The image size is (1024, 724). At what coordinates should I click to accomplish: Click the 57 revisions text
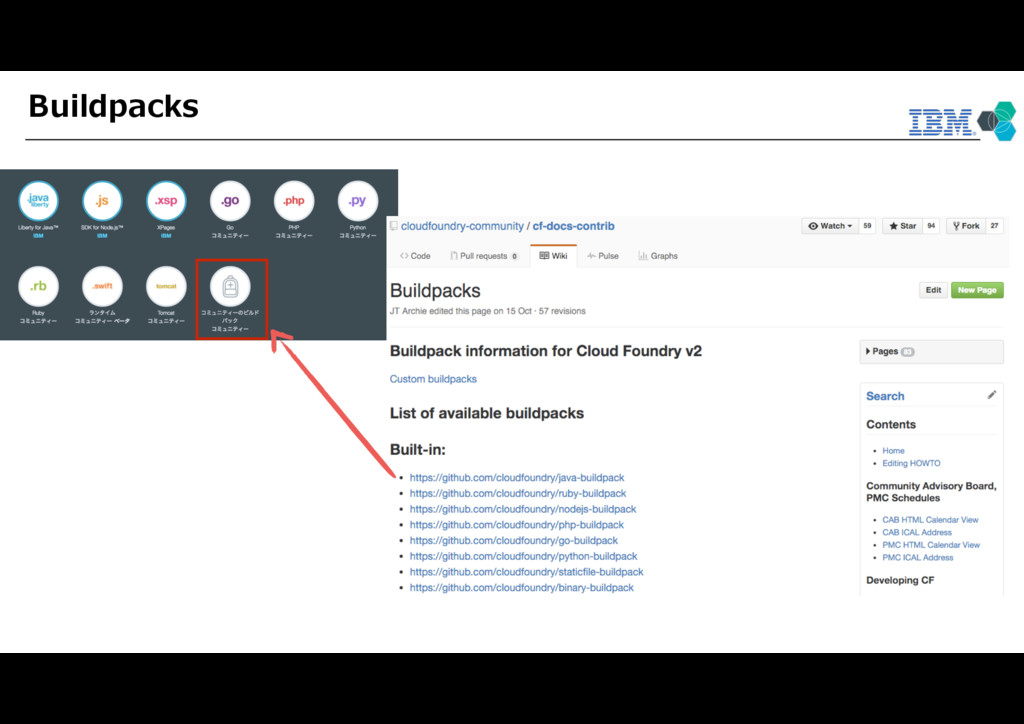pos(562,311)
